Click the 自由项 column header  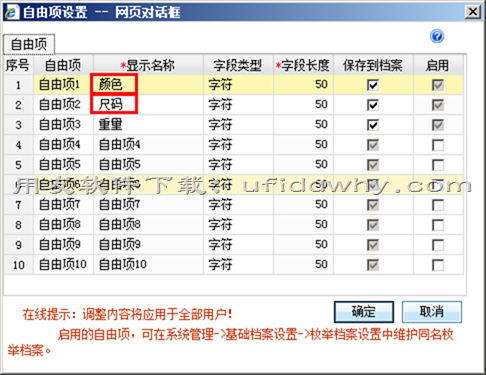[x=63, y=65]
